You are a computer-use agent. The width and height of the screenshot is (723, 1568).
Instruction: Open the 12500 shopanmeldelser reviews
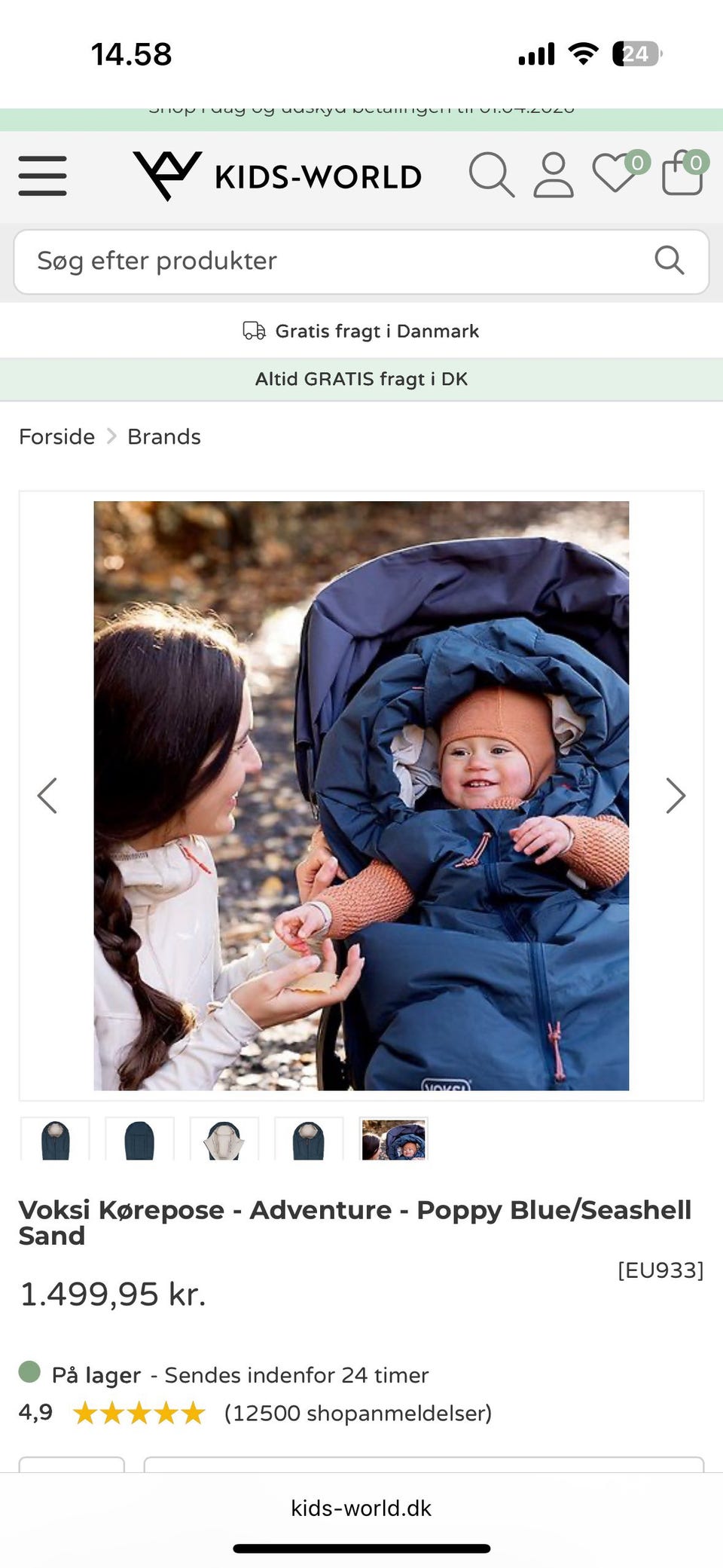[x=358, y=1413]
